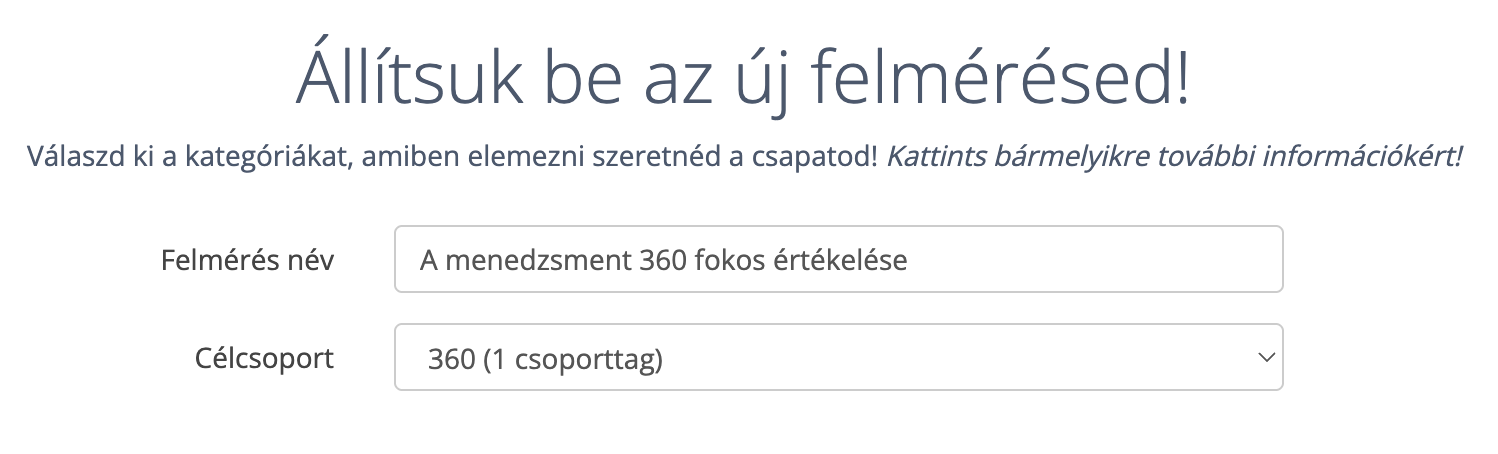
Task: Click the chevron arrow of the Célcsoport select
Action: (1266, 357)
